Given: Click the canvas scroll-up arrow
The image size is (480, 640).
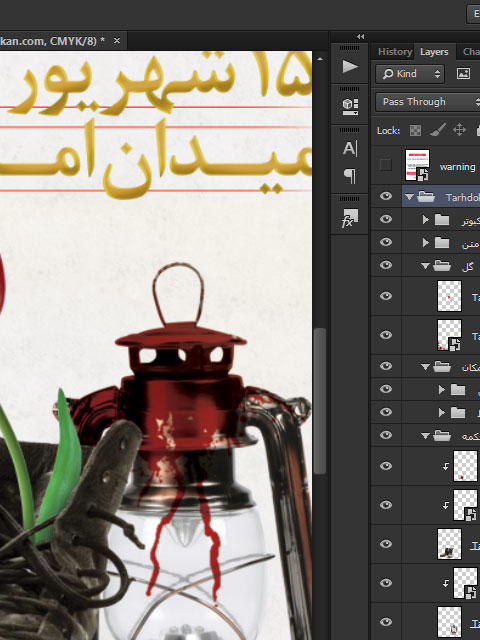Looking at the screenshot, I should pos(320,59).
